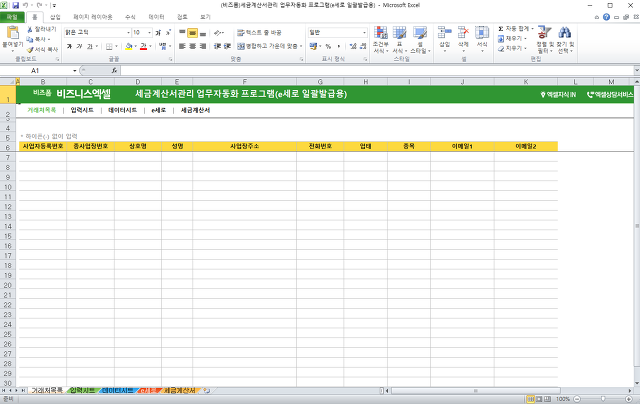Click the accounting number format icon
The height and width of the screenshot is (404, 640).
(313, 47)
